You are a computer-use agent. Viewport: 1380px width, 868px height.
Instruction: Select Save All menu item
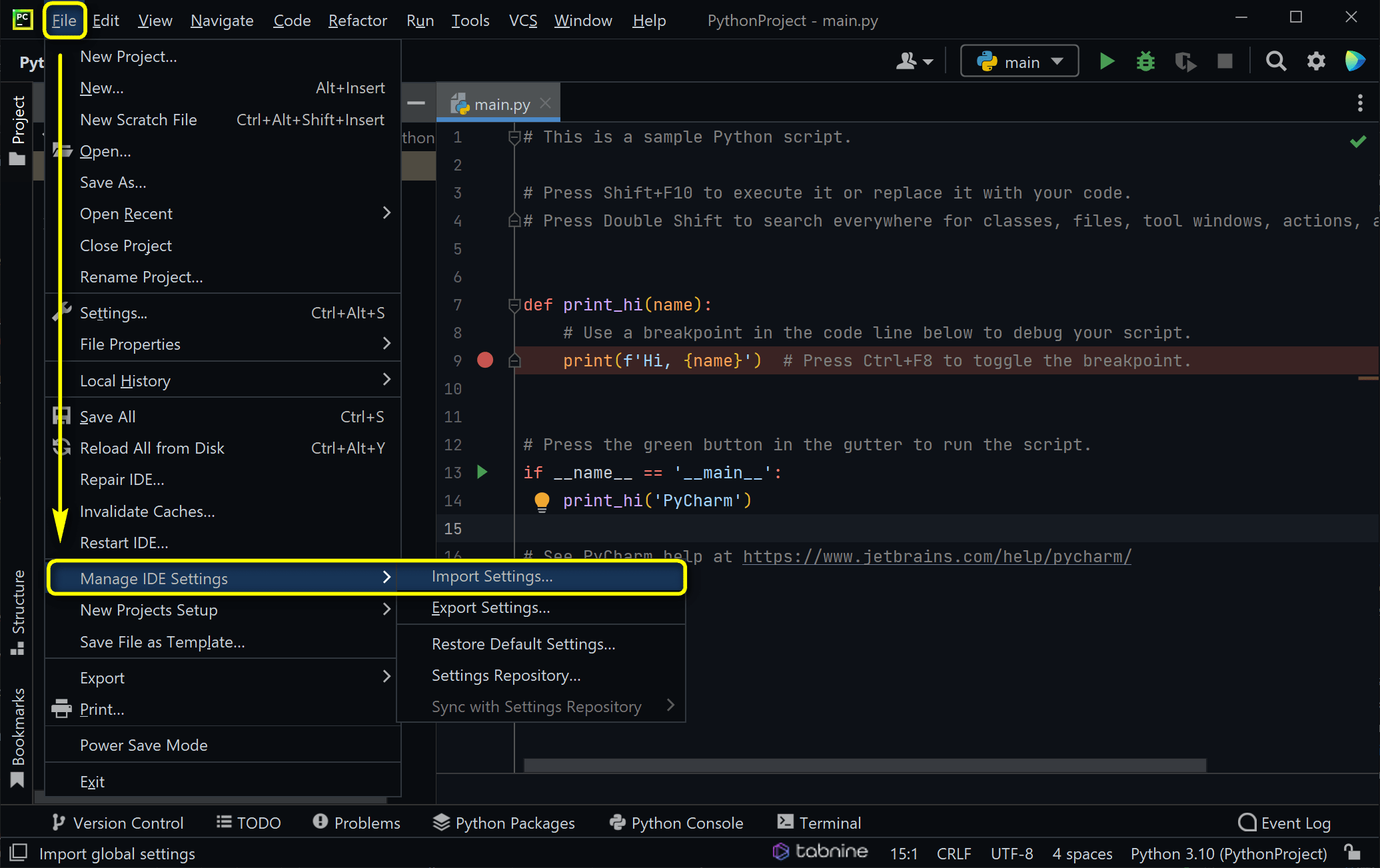pos(223,416)
